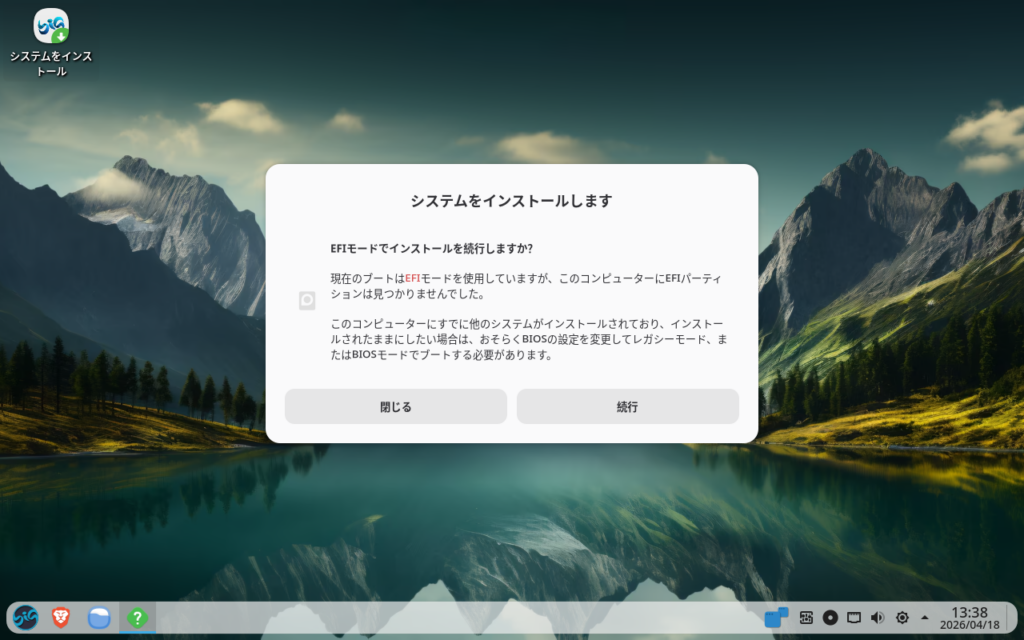Launch Brave browser from the taskbar
Screen dimensions: 1024x640
pos(62,618)
